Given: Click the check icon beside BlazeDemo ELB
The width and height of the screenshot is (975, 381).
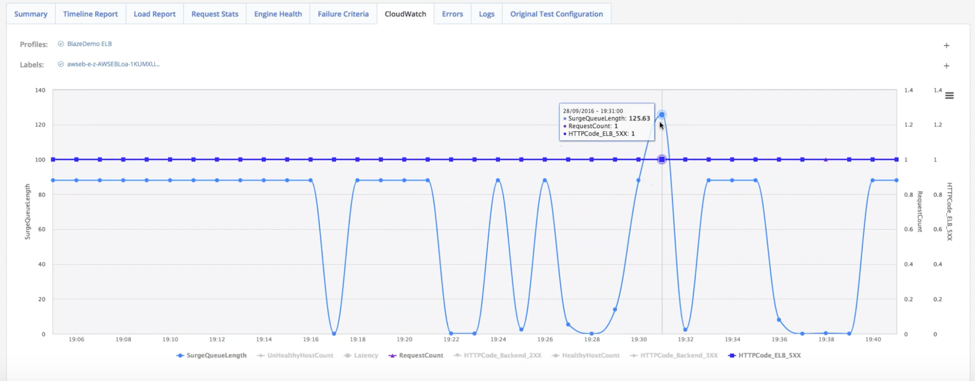Looking at the screenshot, I should pyautogui.click(x=61, y=44).
